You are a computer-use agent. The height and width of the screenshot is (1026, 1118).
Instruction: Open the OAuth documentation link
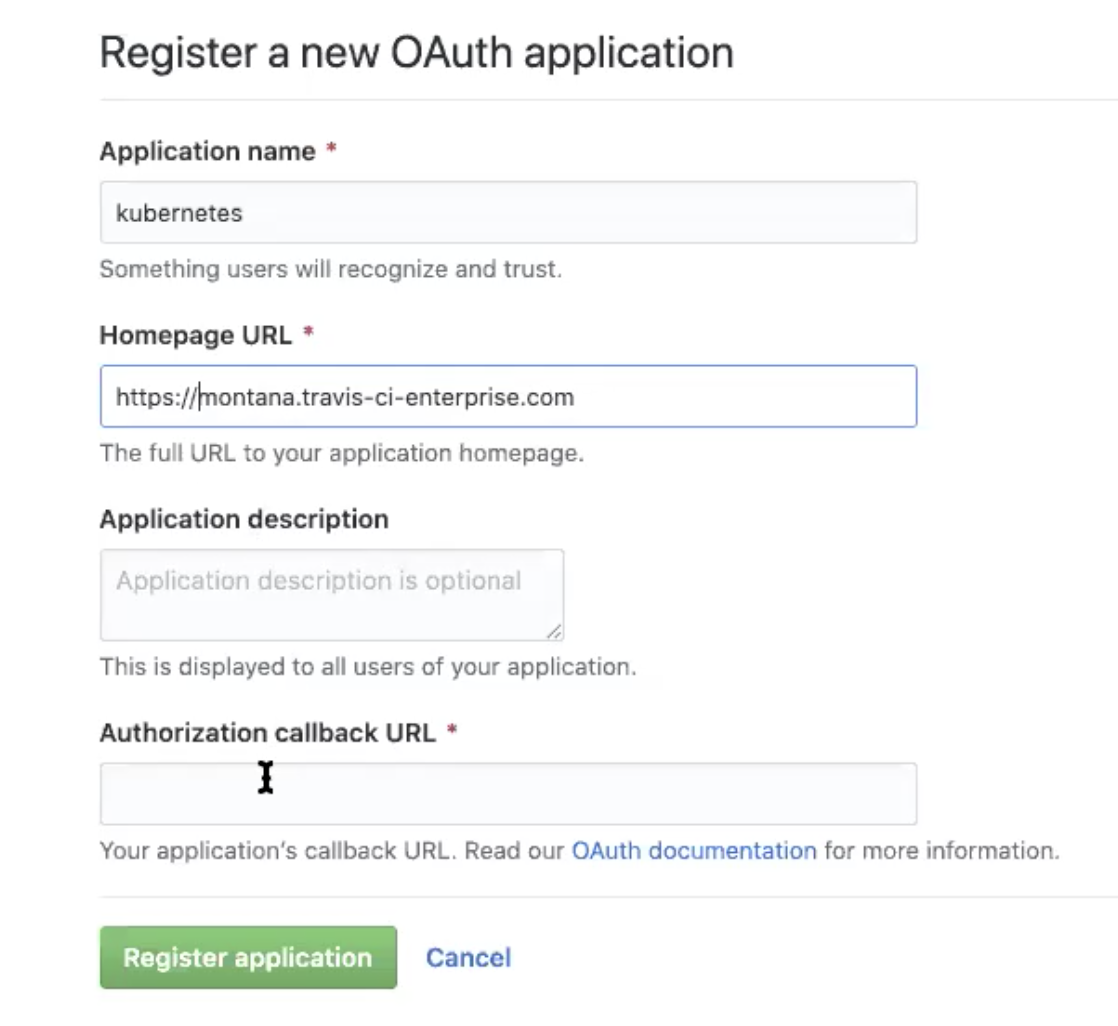694,851
